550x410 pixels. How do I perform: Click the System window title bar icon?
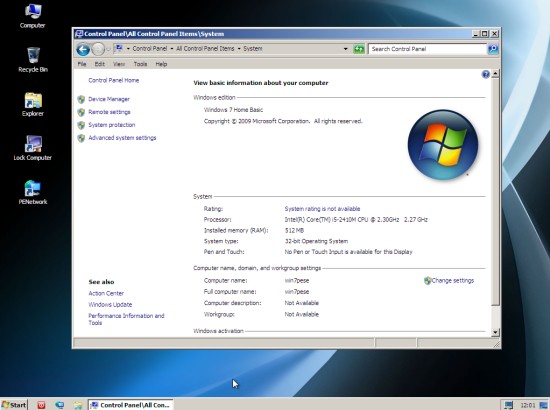coord(79,34)
